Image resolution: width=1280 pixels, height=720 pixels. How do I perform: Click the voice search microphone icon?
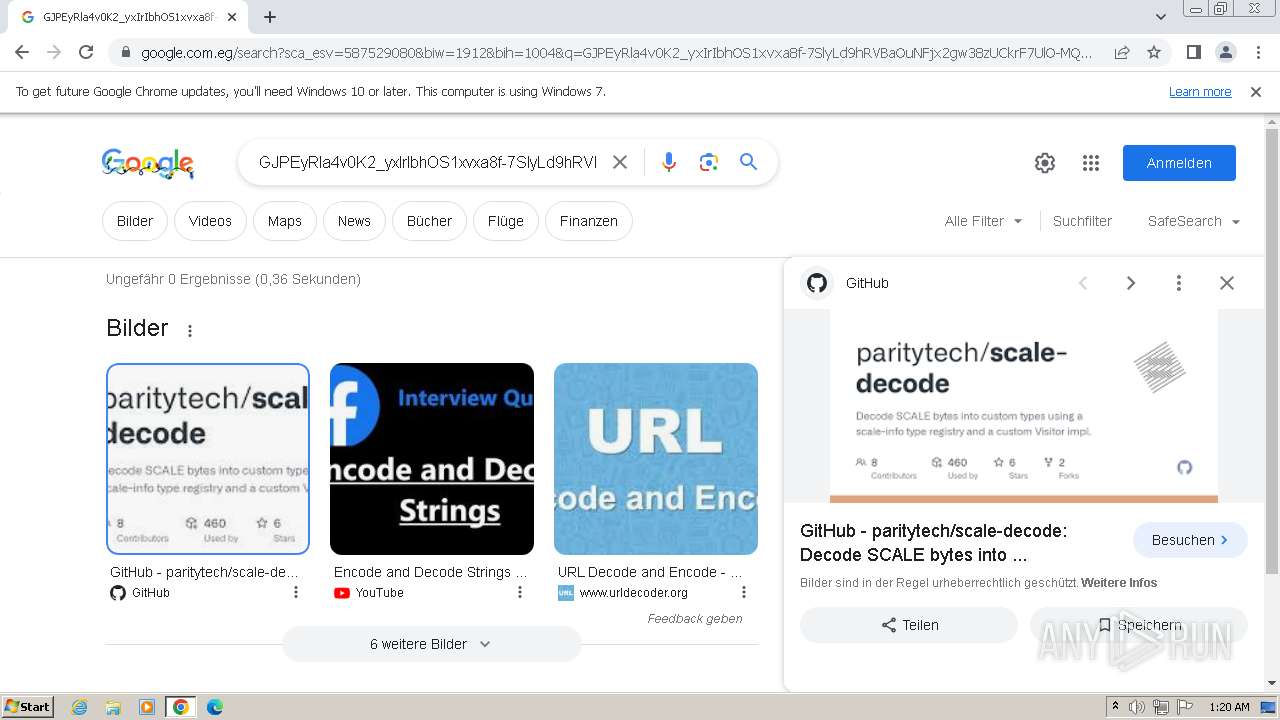coord(669,162)
